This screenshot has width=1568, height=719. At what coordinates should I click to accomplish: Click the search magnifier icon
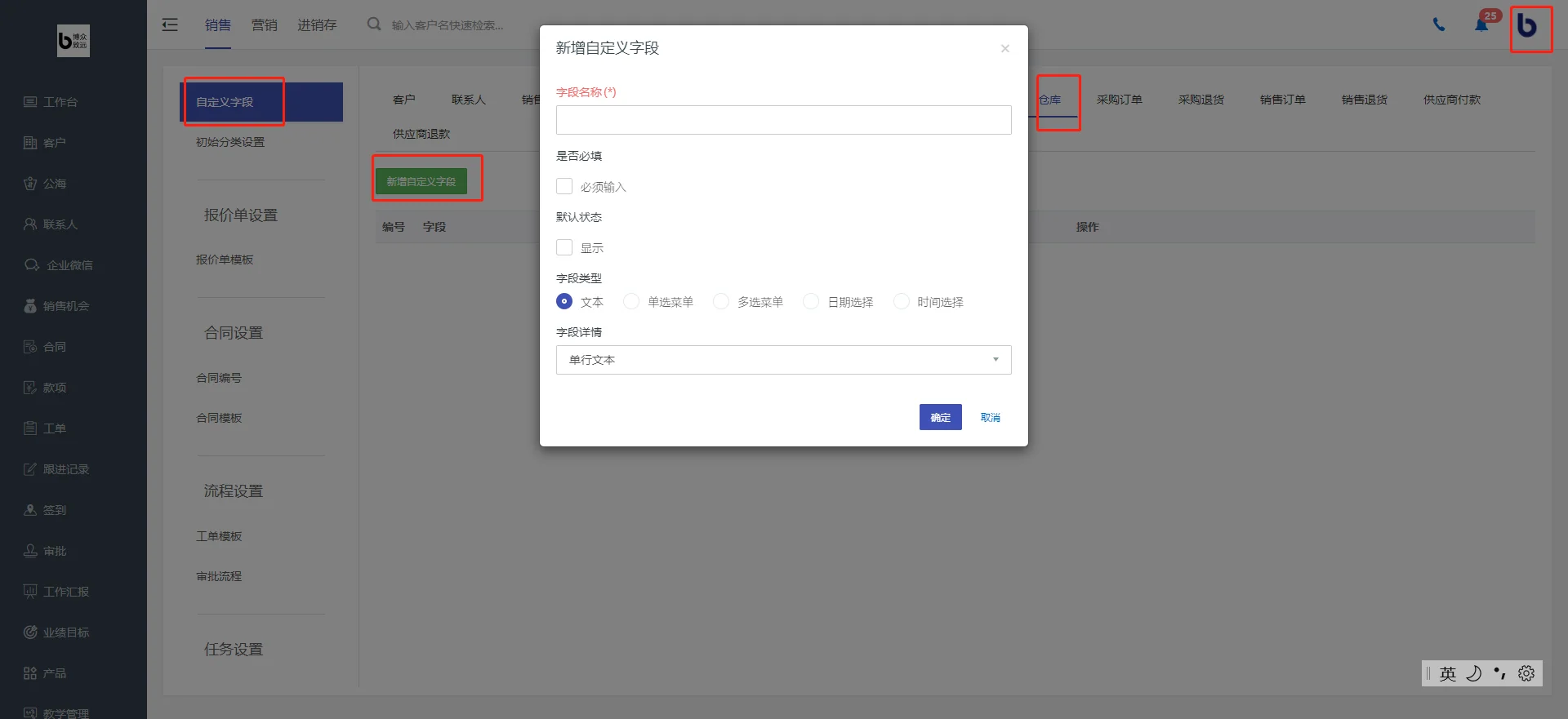pyautogui.click(x=374, y=24)
